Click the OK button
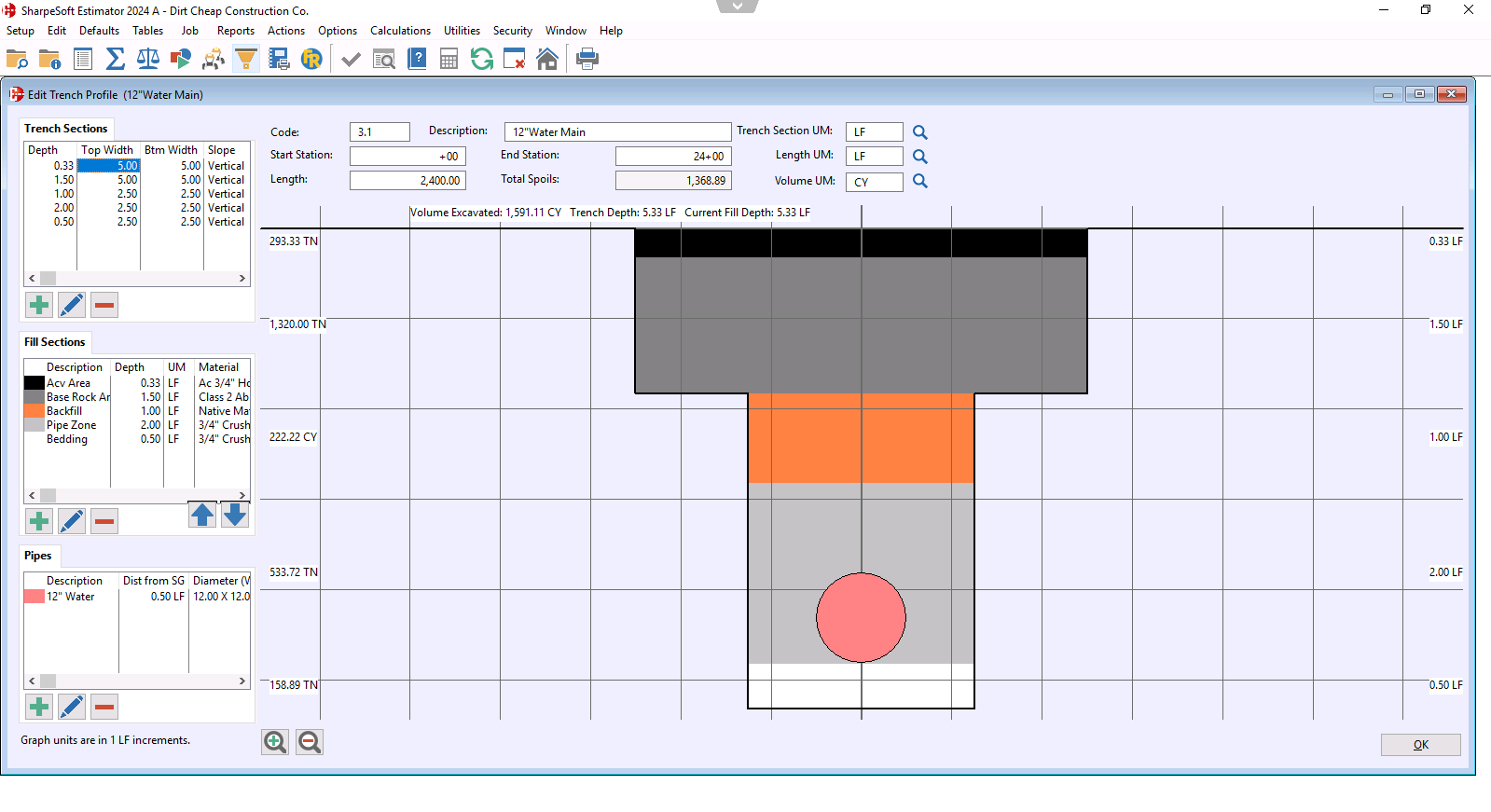This screenshot has height=812, width=1491. (1420, 745)
